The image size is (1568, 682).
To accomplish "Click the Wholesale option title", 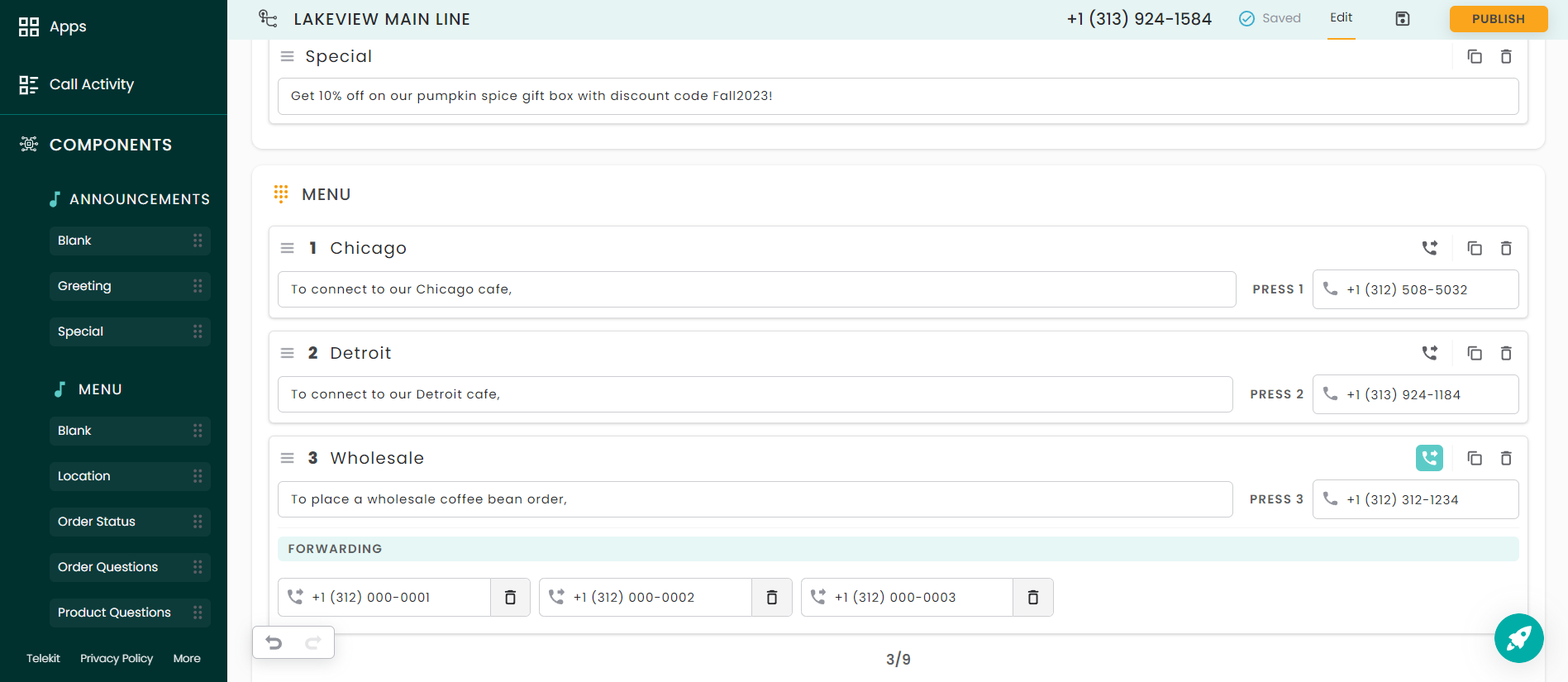I will click(377, 458).
